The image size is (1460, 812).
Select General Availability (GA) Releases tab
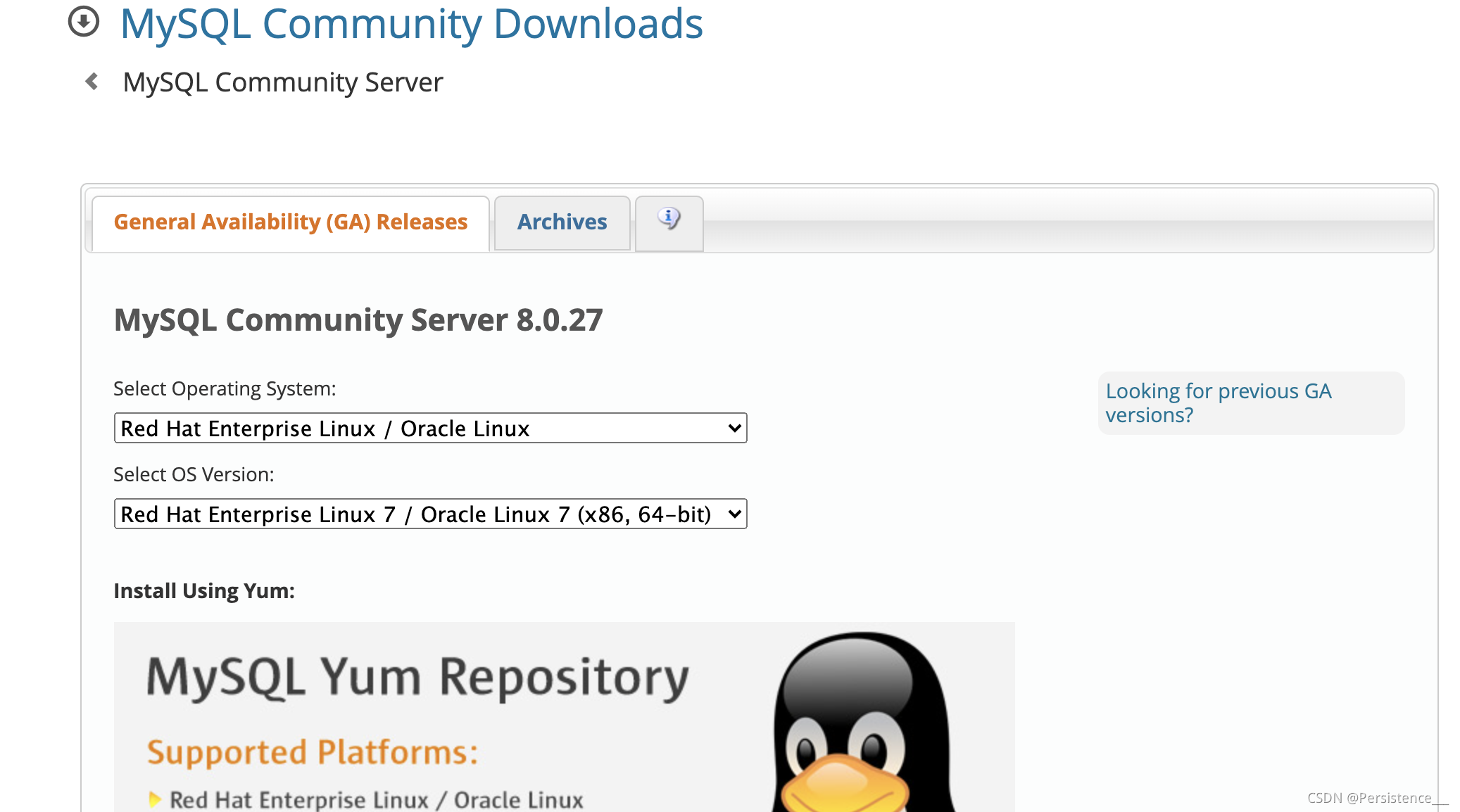290,222
